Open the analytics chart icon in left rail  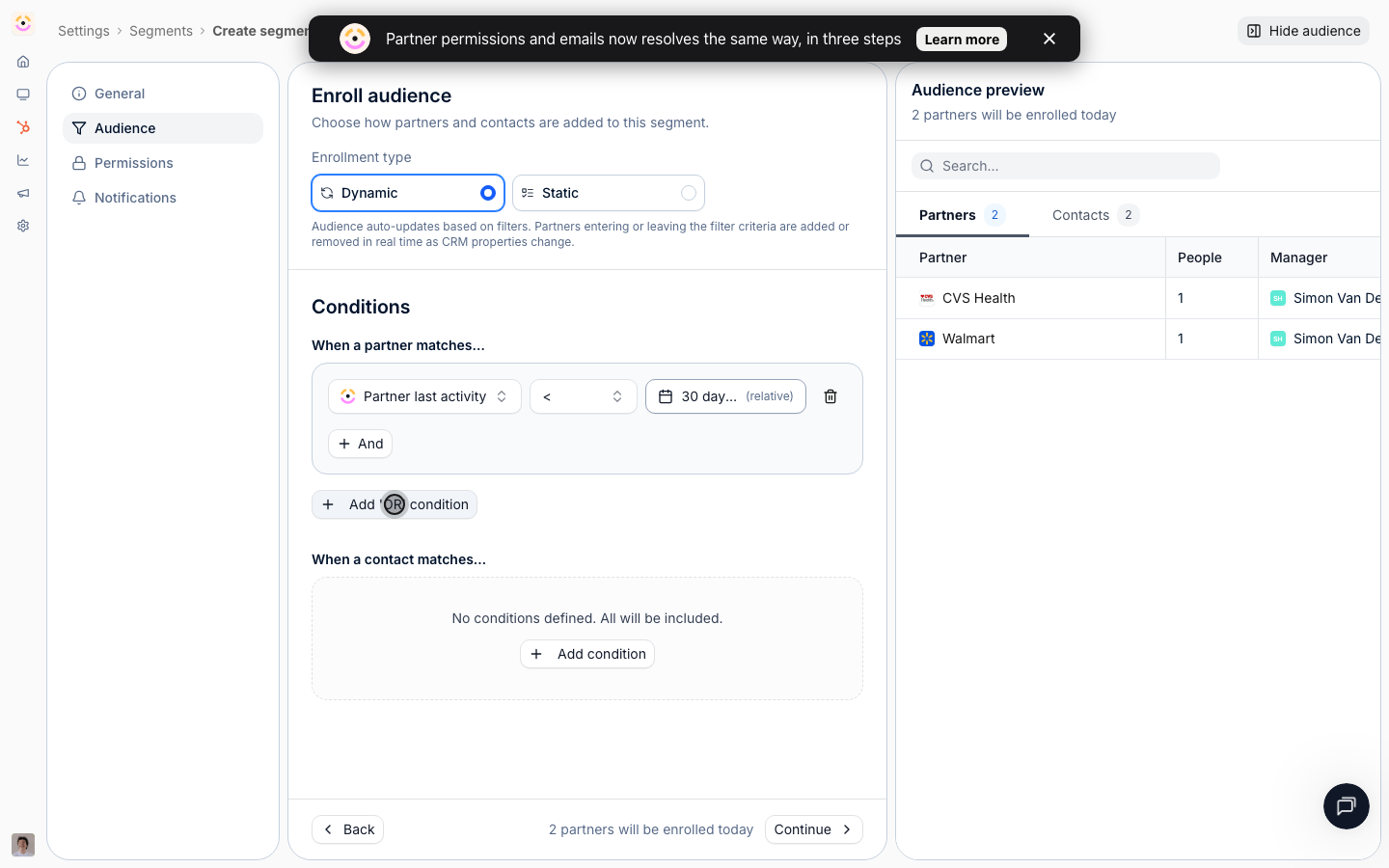tap(23, 160)
